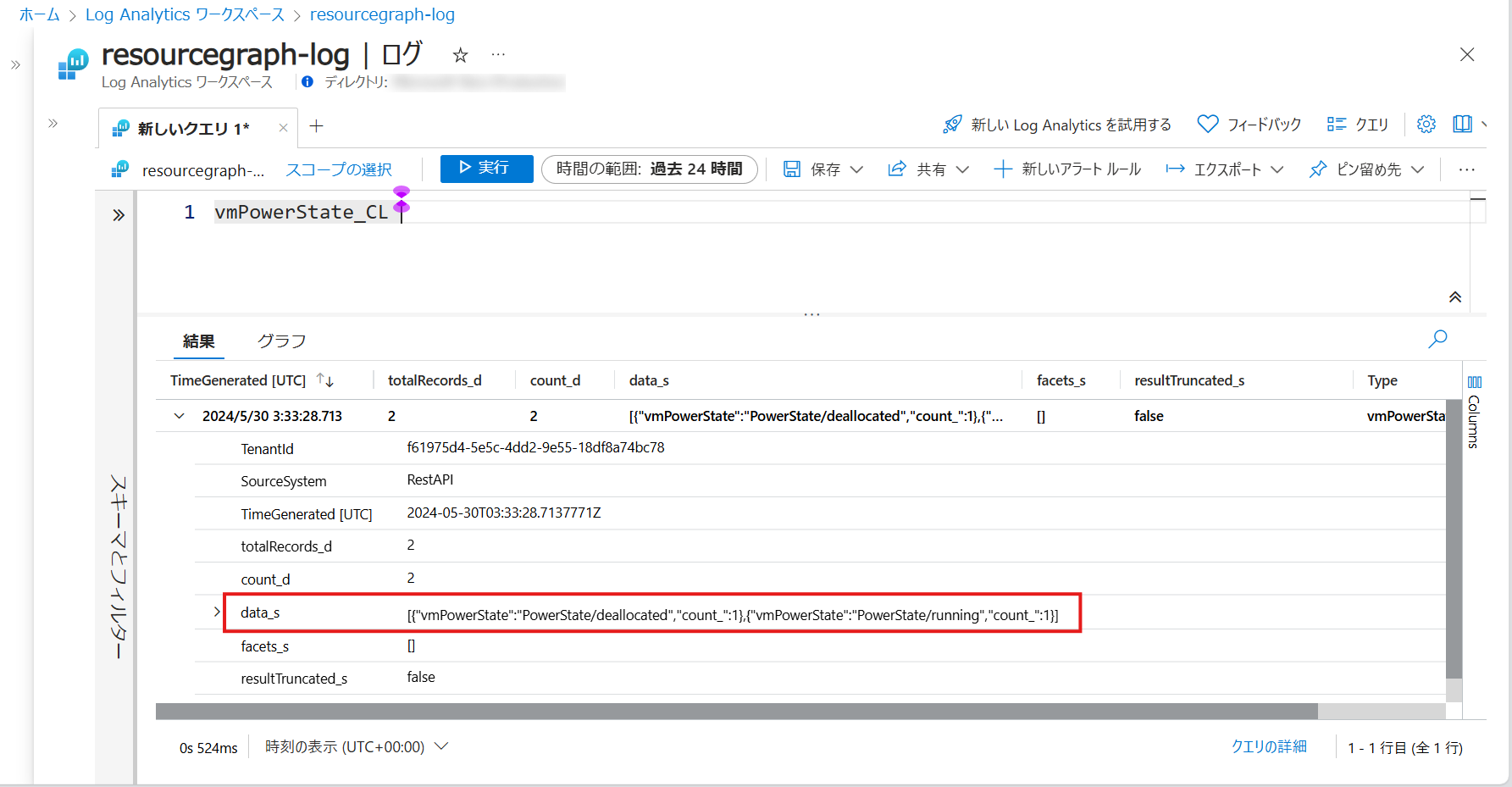Open the docs book icon
This screenshot has height=787, width=1512.
tap(1462, 124)
